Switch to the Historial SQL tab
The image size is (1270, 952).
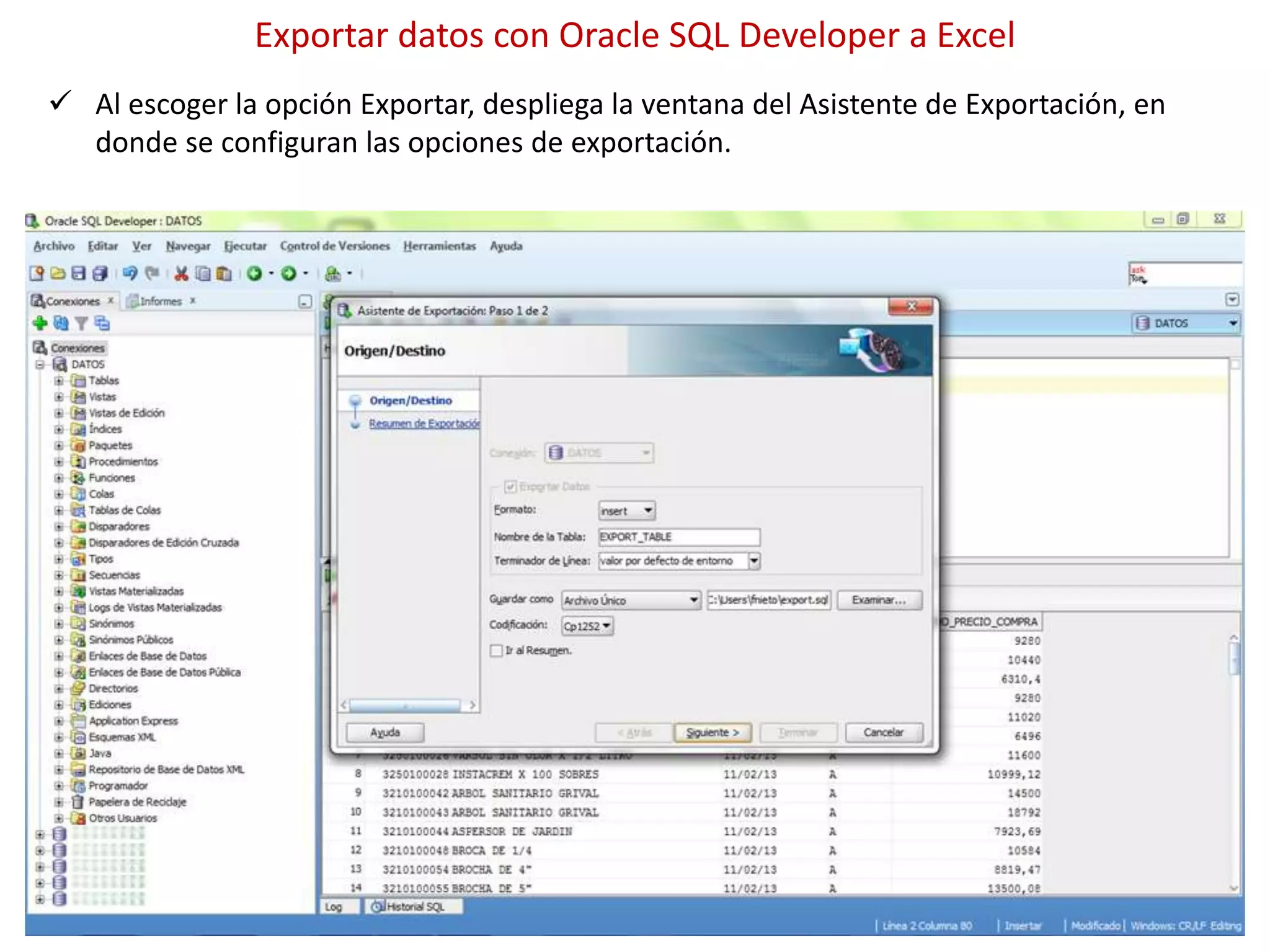tap(413, 907)
